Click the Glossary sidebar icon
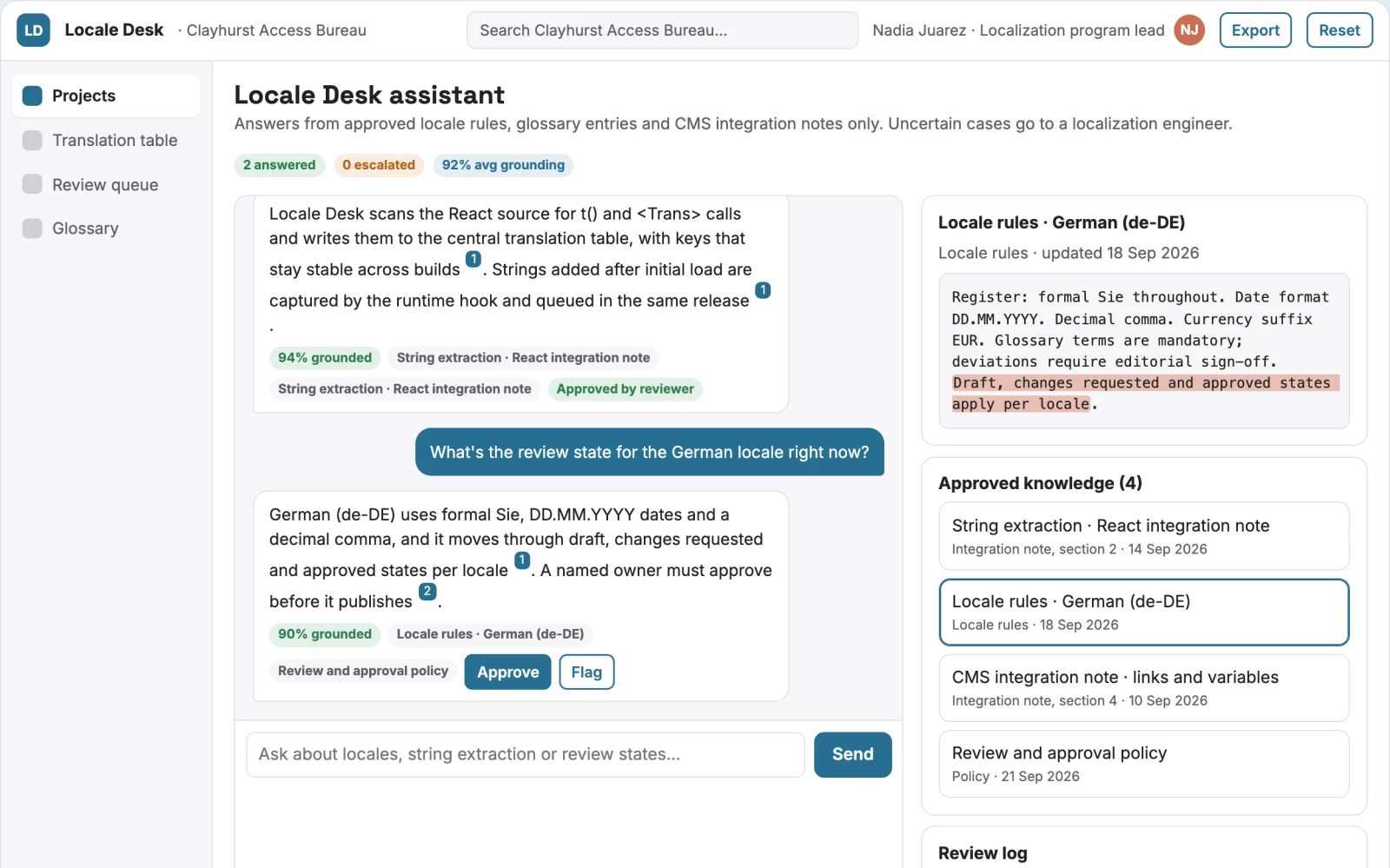 [32, 229]
